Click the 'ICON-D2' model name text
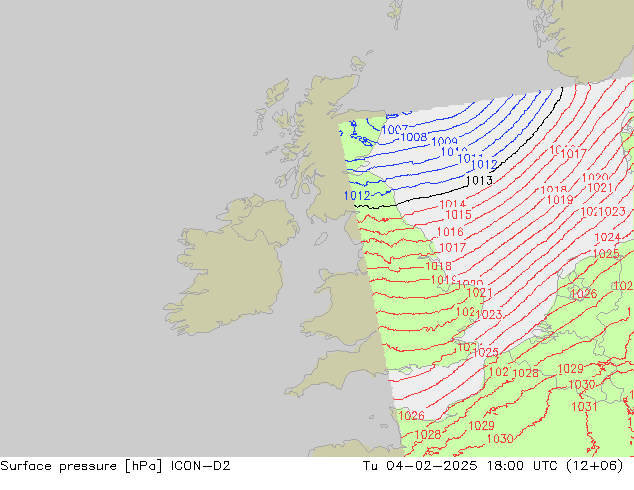This screenshot has width=634, height=490. 200,466
